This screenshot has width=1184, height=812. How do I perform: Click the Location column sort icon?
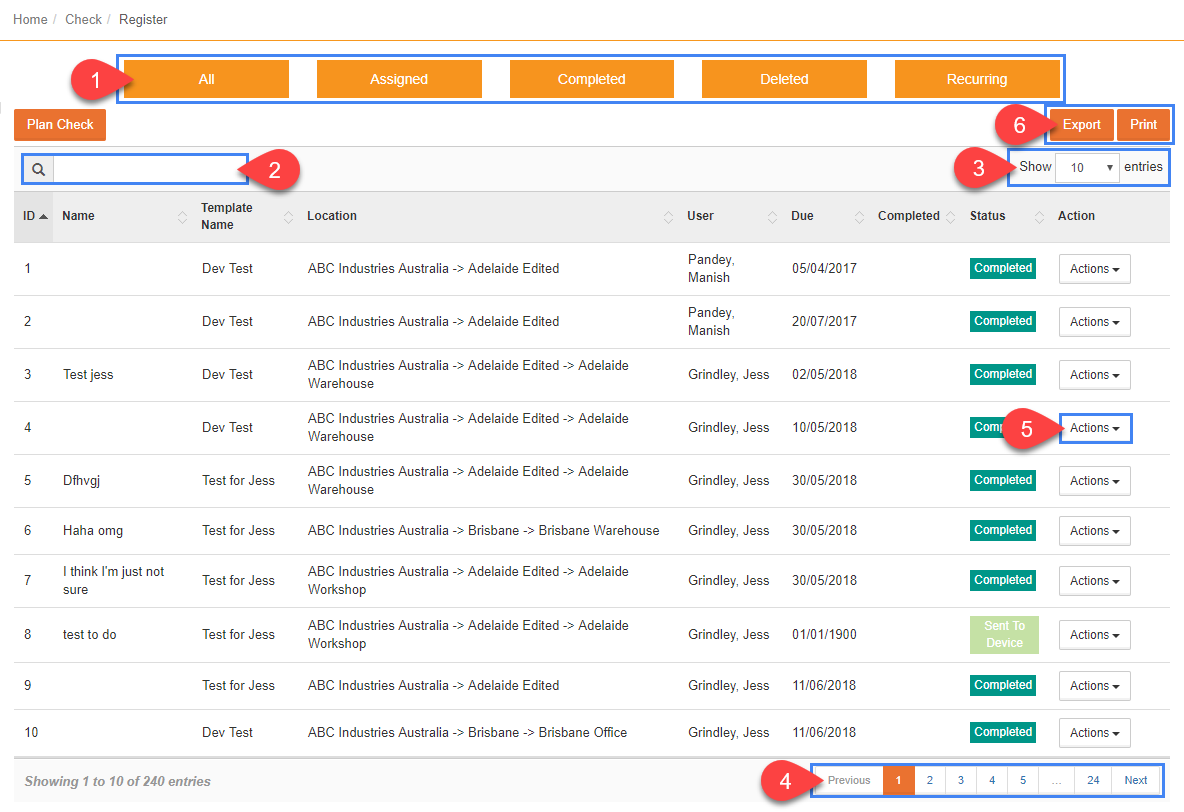[x=667, y=216]
